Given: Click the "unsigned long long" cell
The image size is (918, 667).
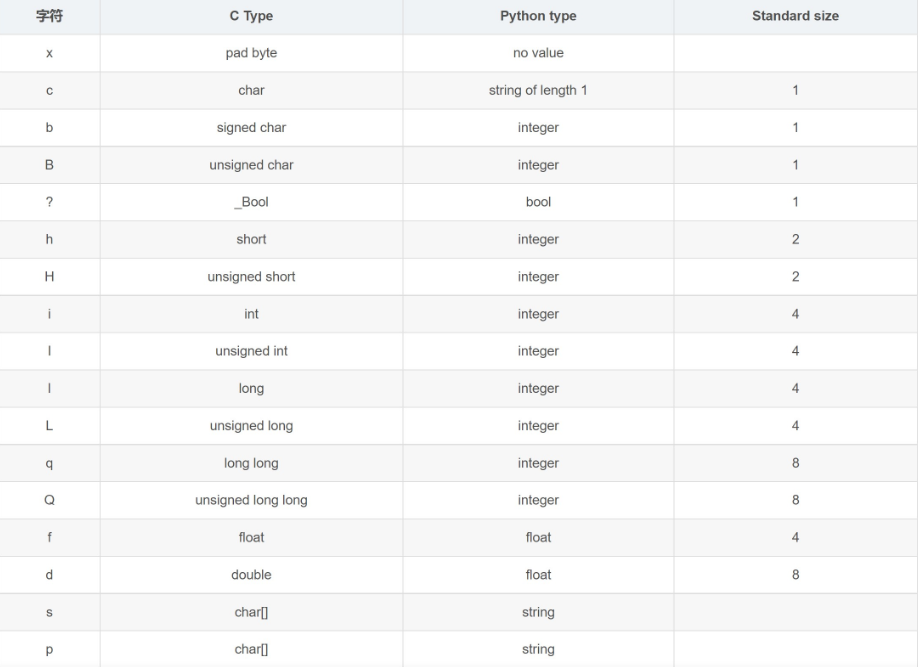Looking at the screenshot, I should (x=251, y=500).
